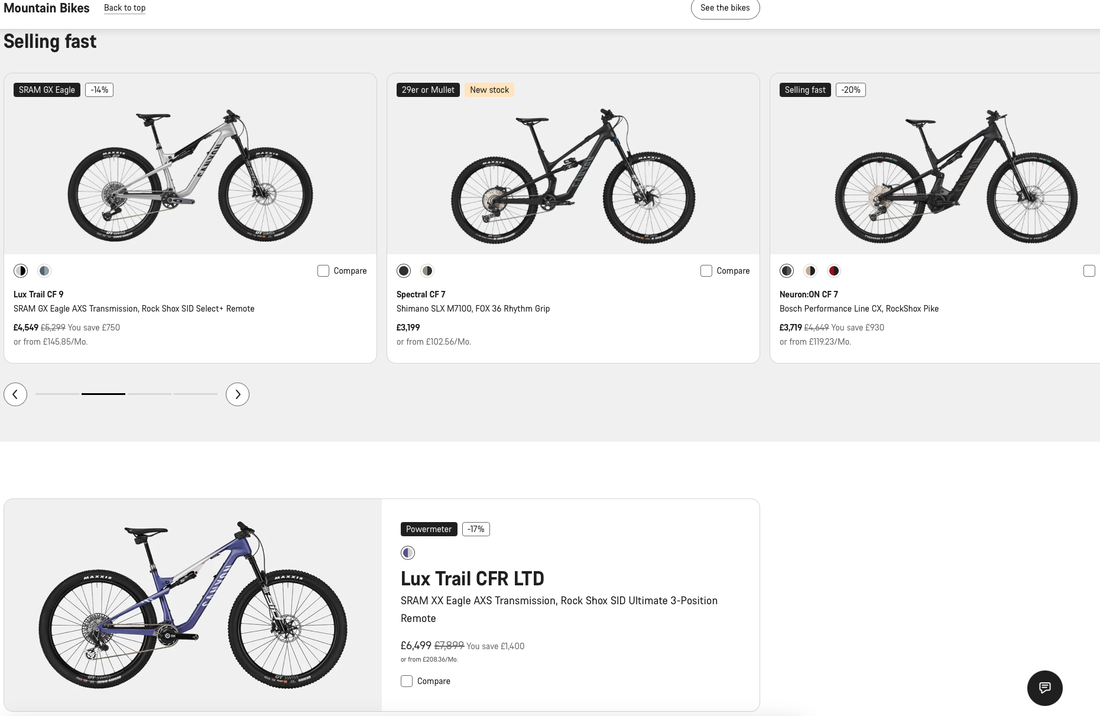
Task: Choose purple swatch on Lux Trail CFR LTD
Action: pyautogui.click(x=408, y=553)
